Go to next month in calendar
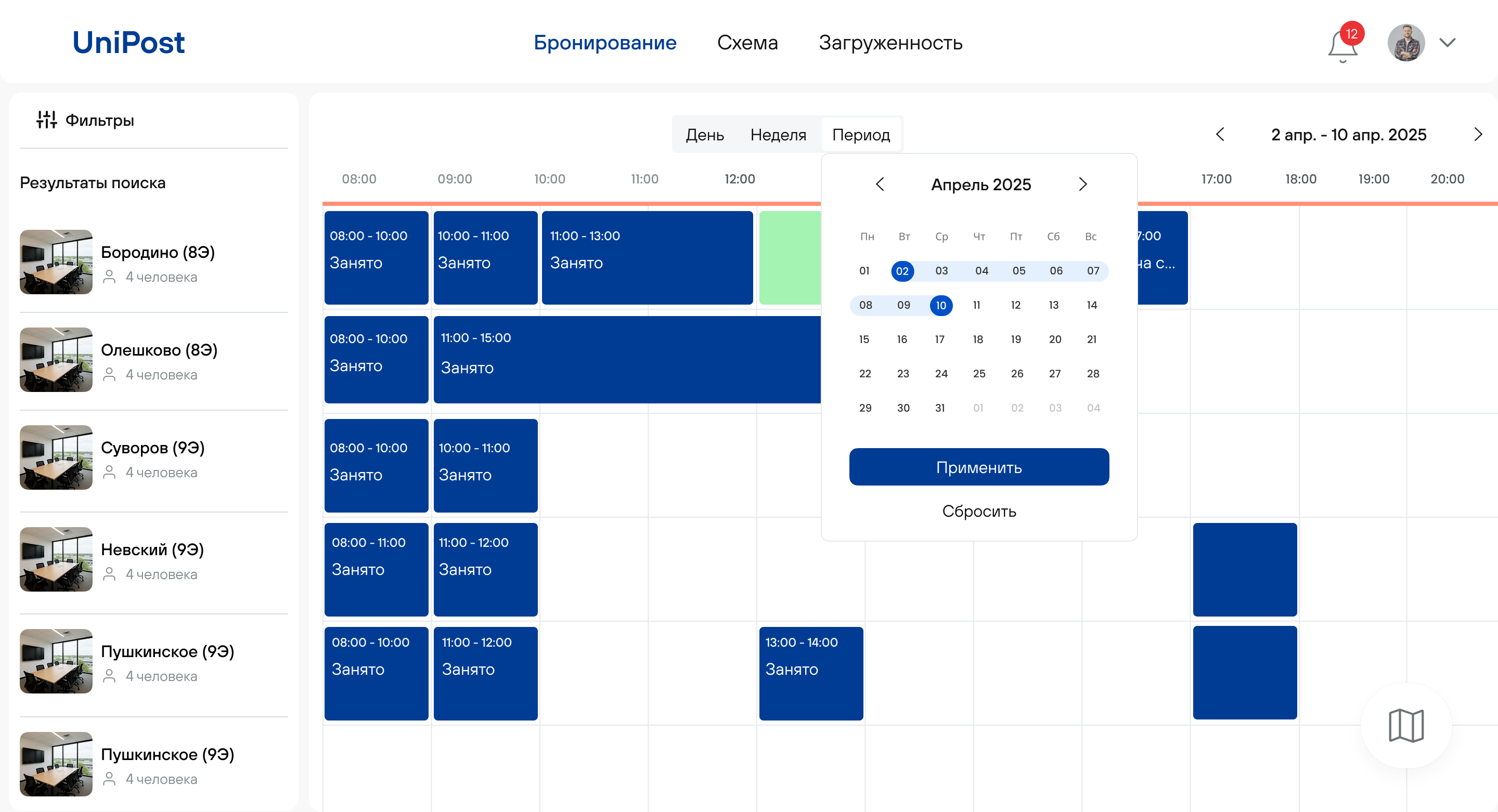This screenshot has height=812, width=1498. 1082,184
